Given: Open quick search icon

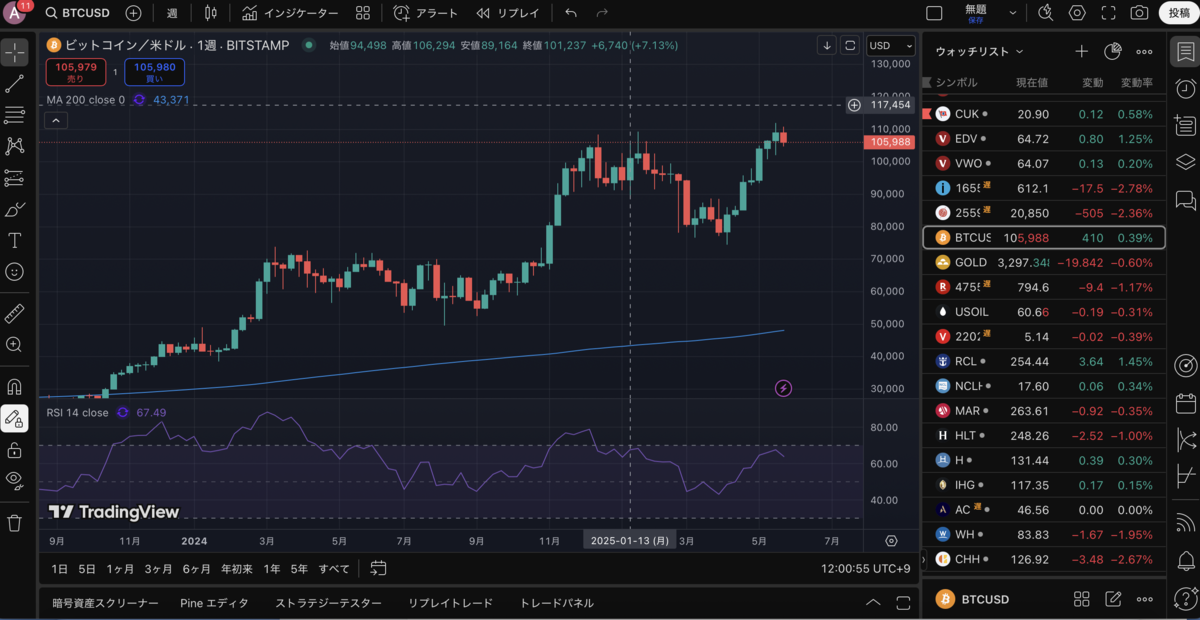Looking at the screenshot, I should (x=1046, y=13).
